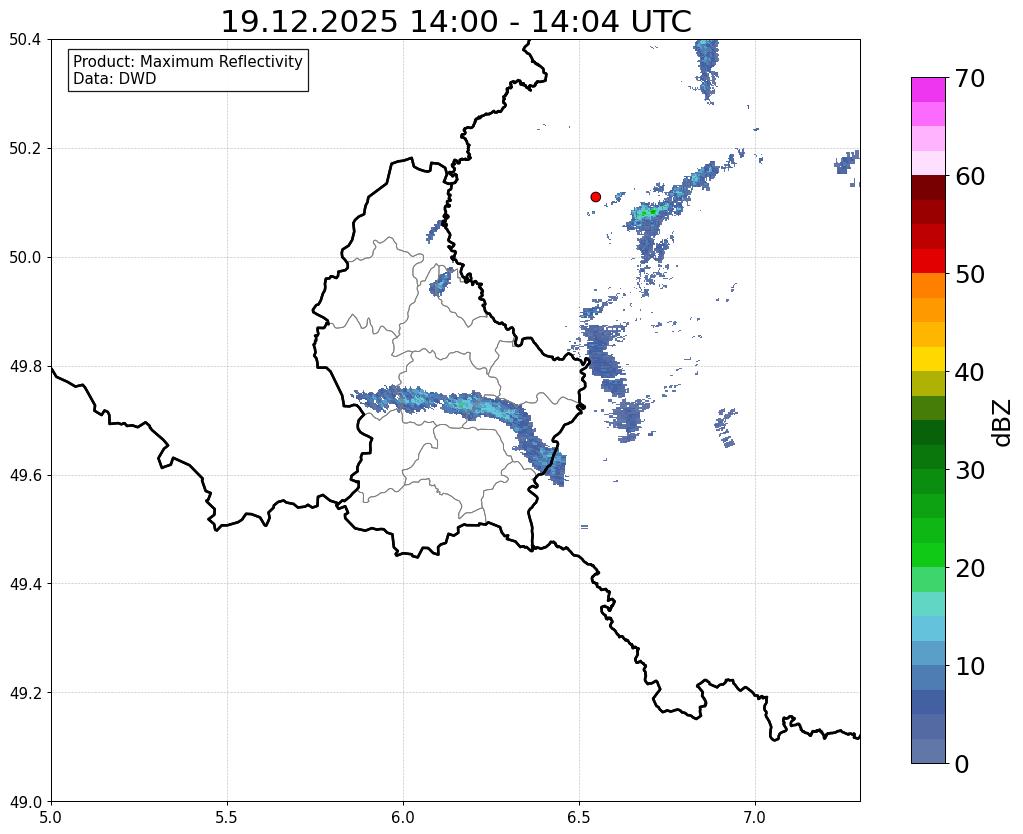Image resolution: width=1023 pixels, height=834 pixels.
Task: Click the colorbar tick label '20'
Action: pos(970,568)
